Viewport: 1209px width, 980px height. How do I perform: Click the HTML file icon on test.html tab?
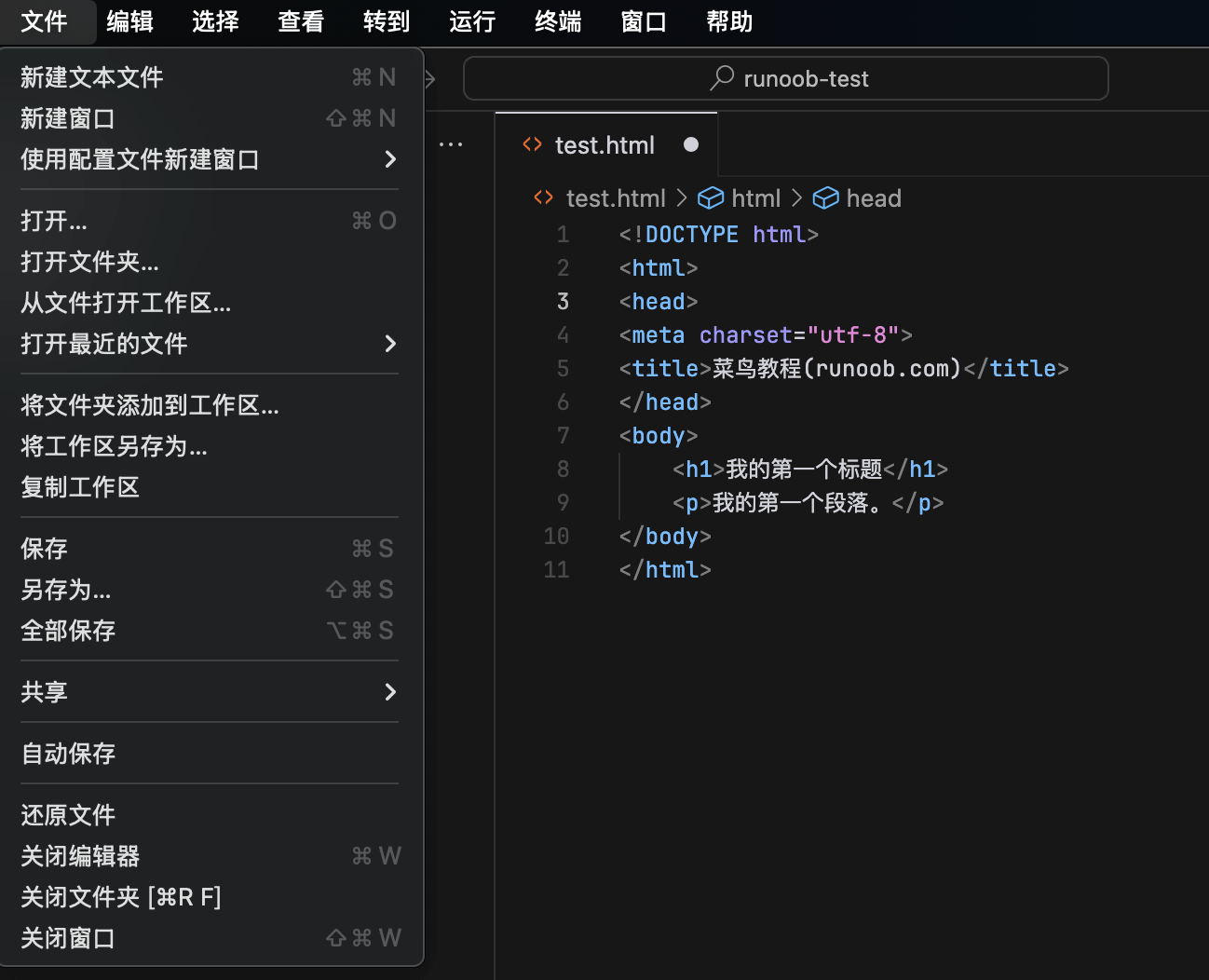(x=532, y=144)
